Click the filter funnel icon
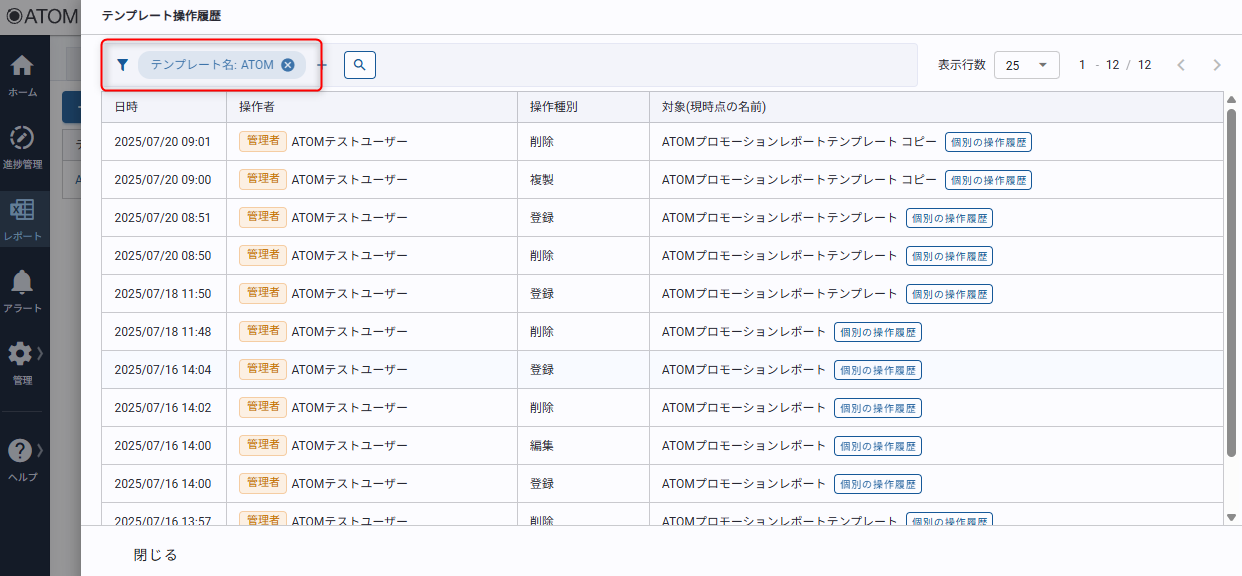1242x576 pixels. (122, 65)
